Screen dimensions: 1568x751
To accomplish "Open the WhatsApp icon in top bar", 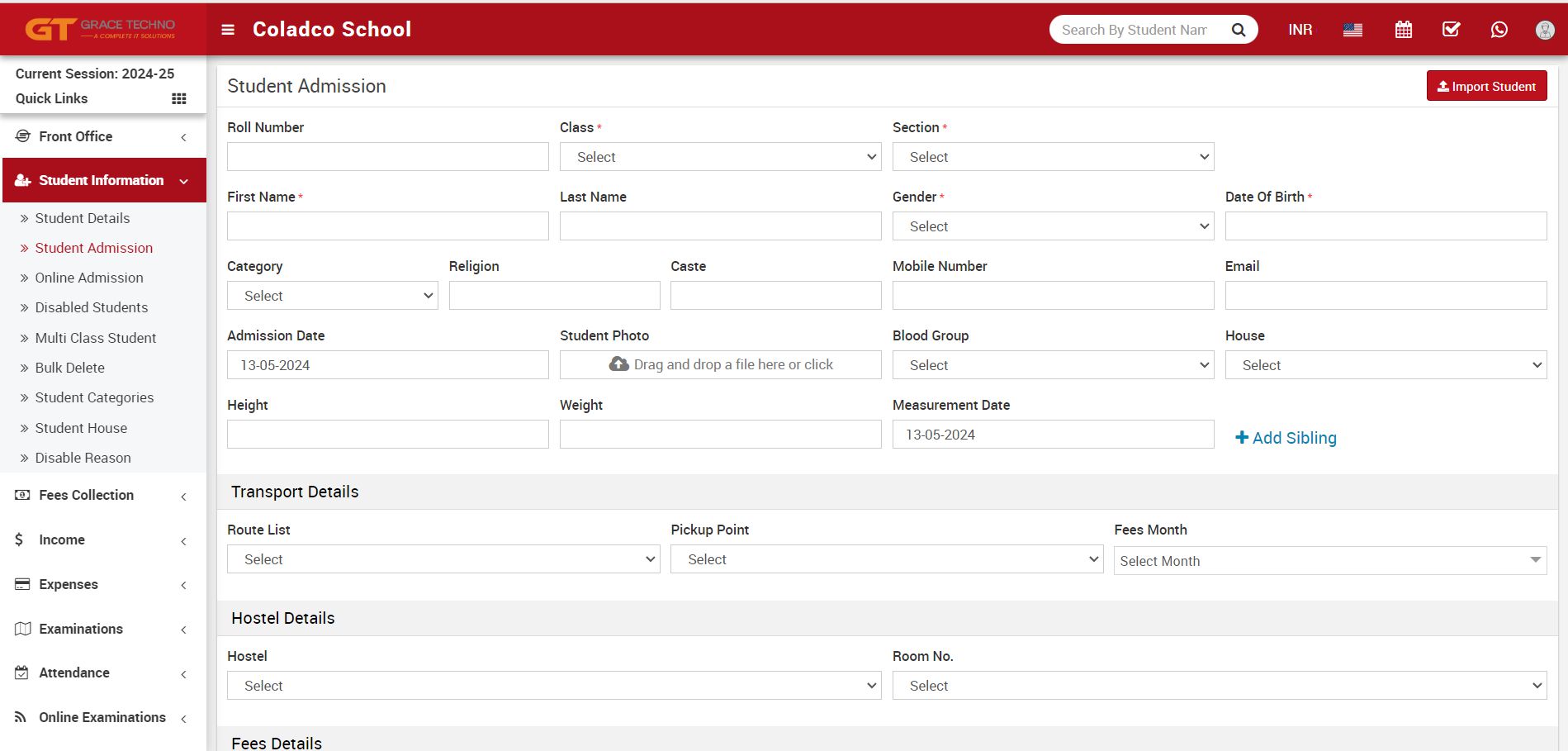I will click(x=1499, y=30).
